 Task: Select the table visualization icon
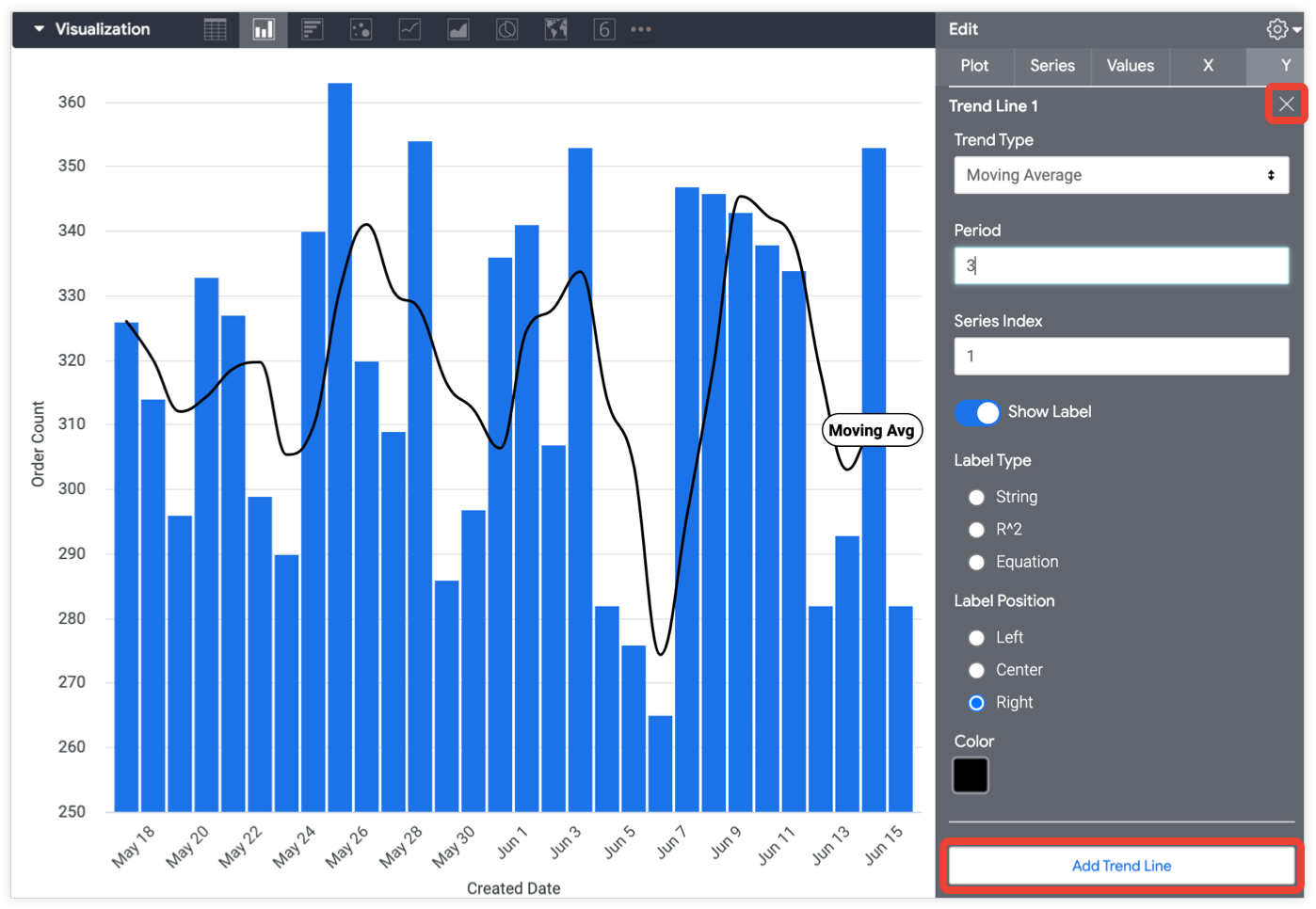click(x=215, y=29)
